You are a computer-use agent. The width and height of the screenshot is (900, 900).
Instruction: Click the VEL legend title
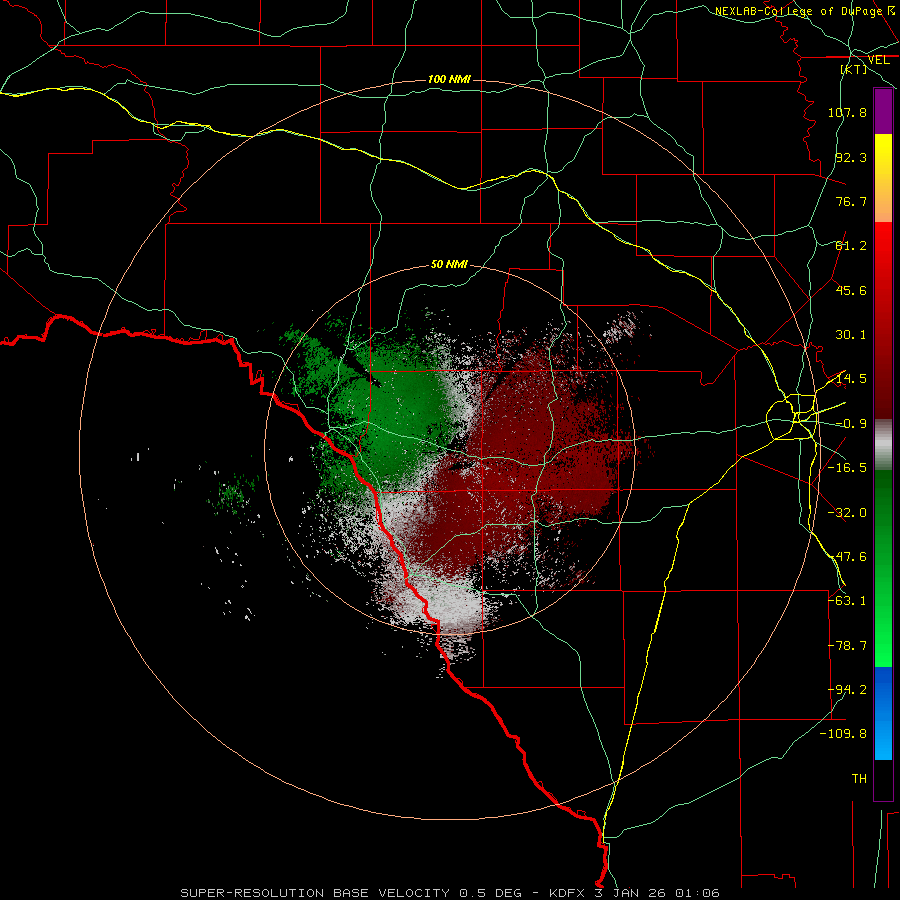click(878, 60)
